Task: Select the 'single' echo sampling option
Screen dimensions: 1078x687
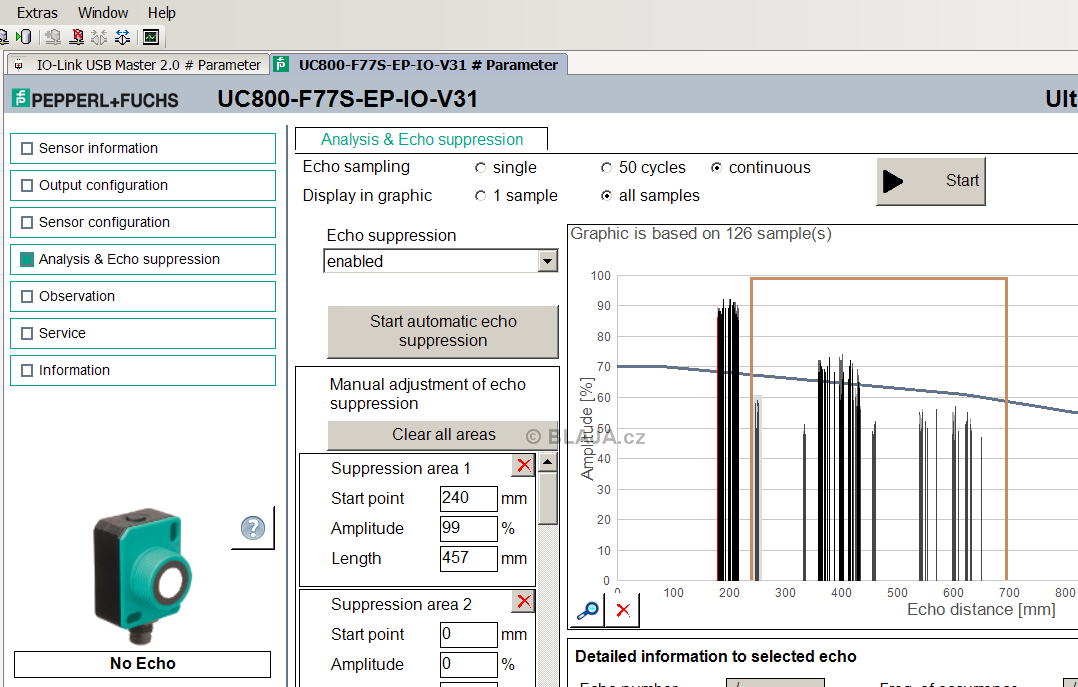Action: tap(481, 168)
